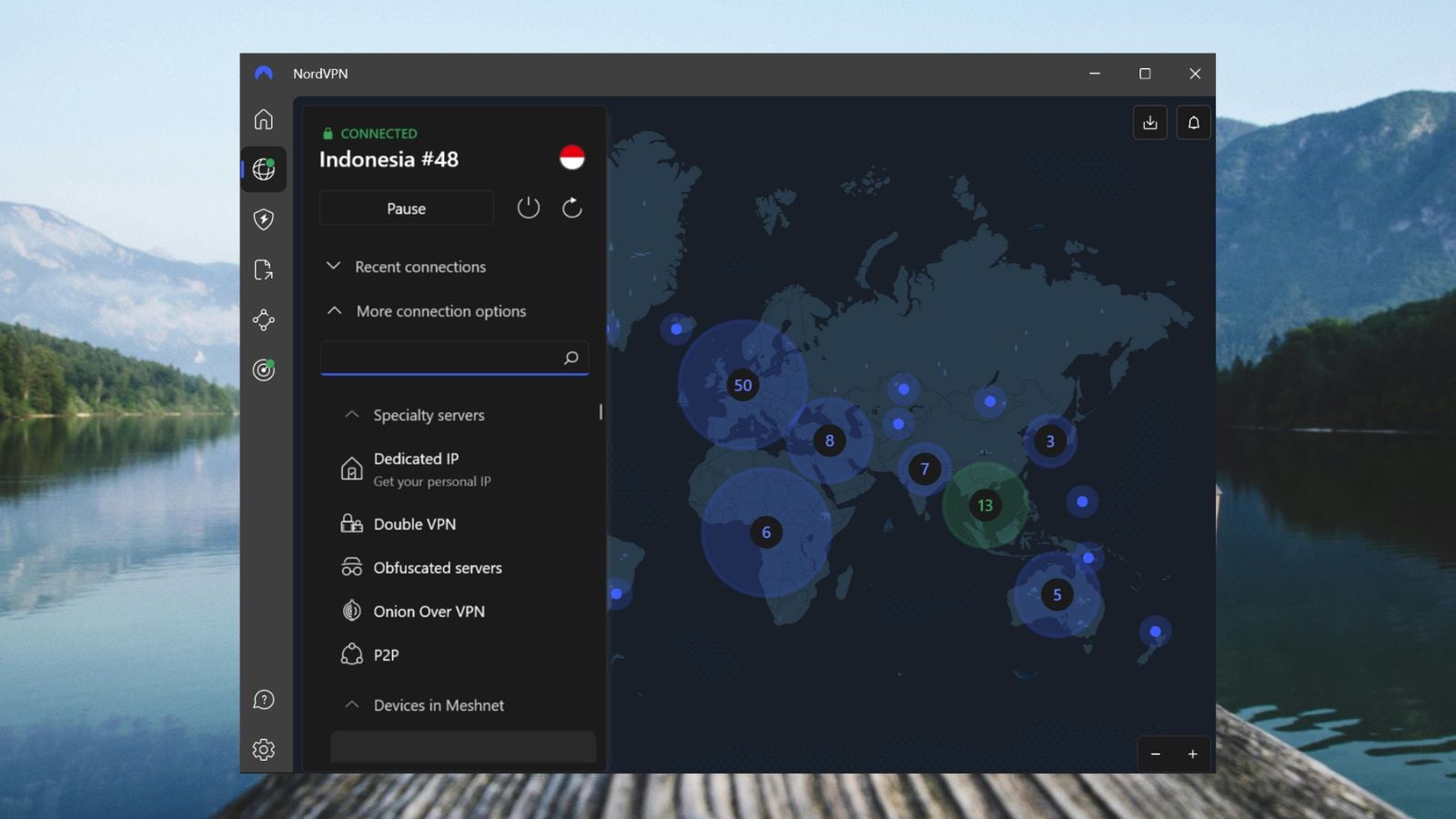Open the downloads icon above the map
The width and height of the screenshot is (1456, 819).
(1149, 122)
